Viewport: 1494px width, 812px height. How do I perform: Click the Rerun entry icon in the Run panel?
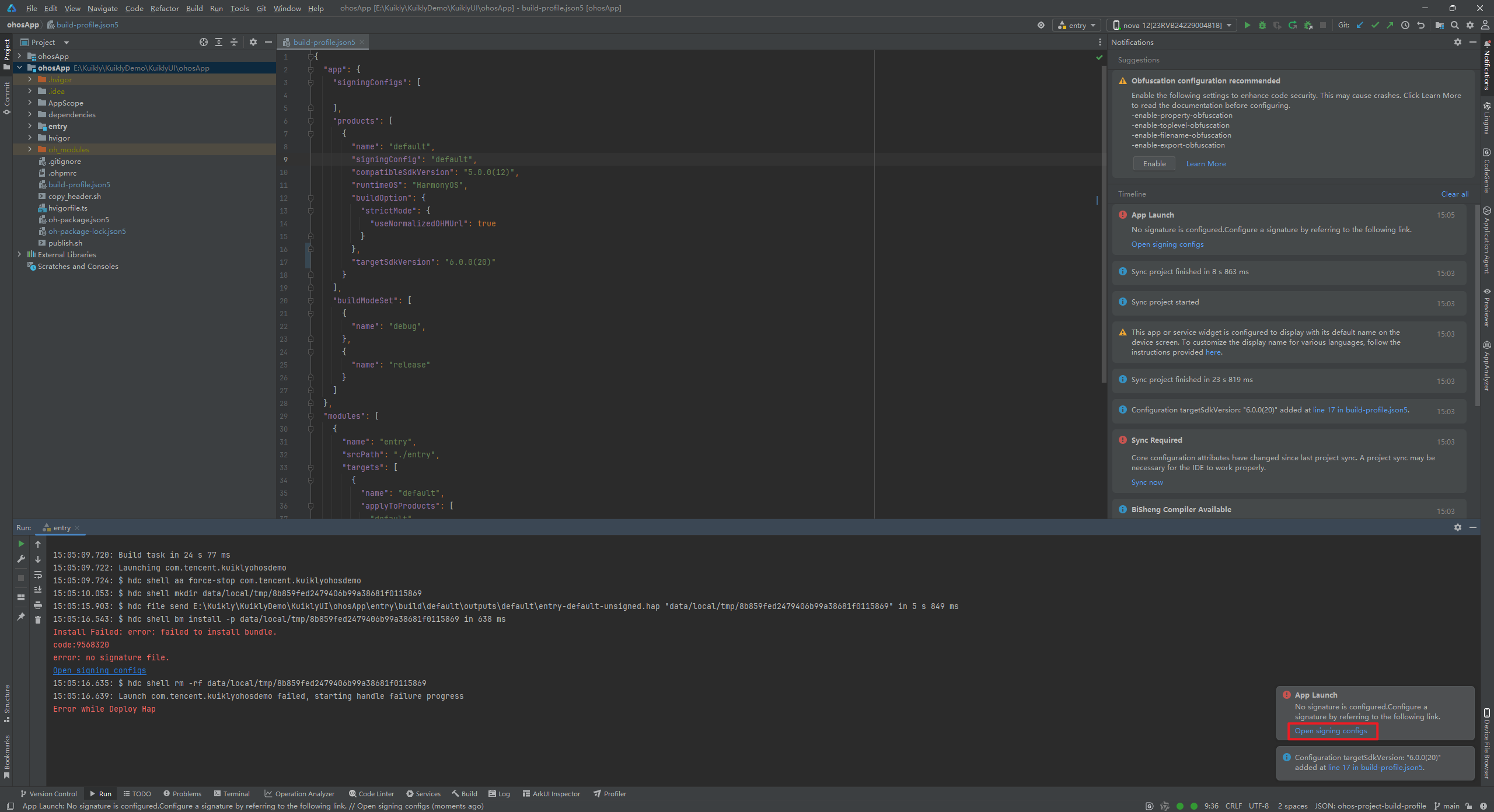[21, 544]
